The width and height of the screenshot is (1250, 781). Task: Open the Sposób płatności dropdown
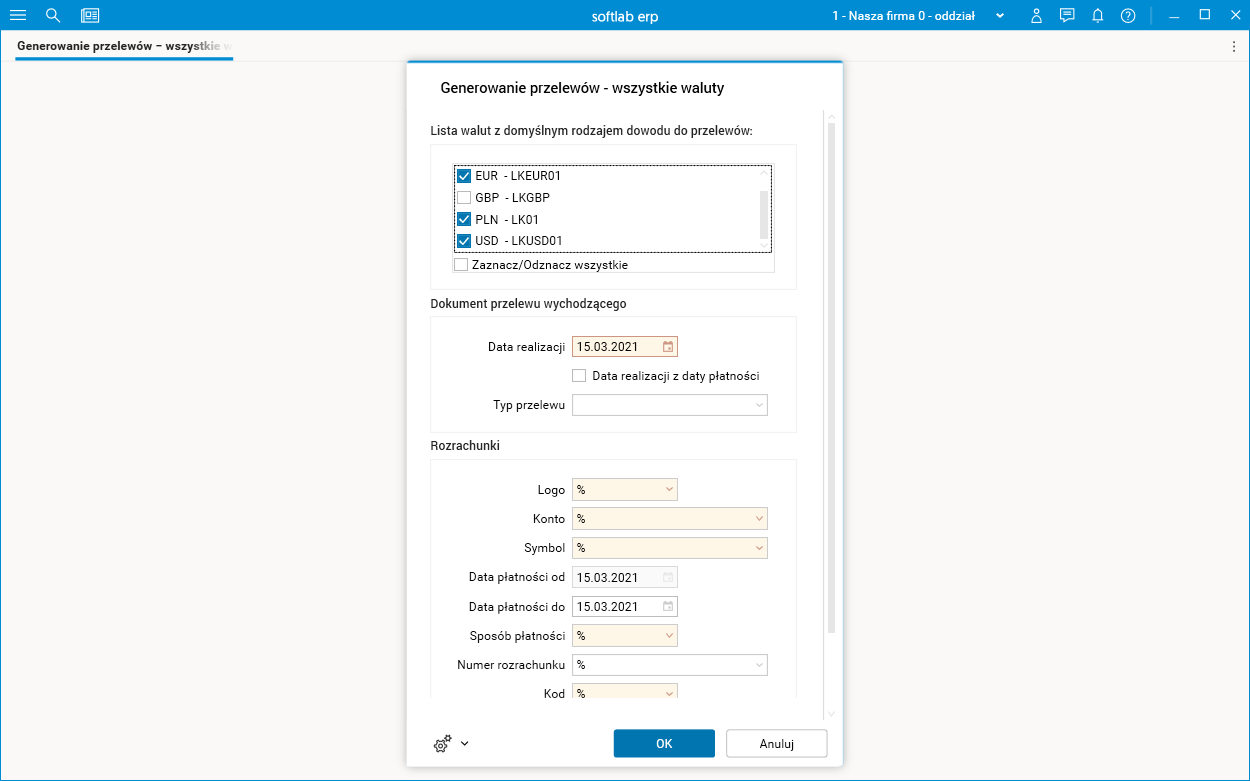pos(669,635)
